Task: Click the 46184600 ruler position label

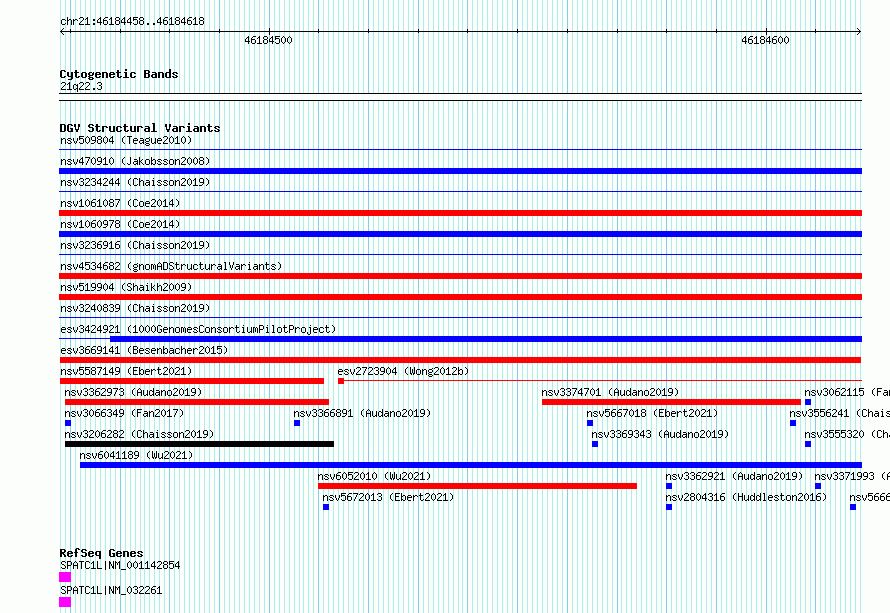Action: [765, 40]
